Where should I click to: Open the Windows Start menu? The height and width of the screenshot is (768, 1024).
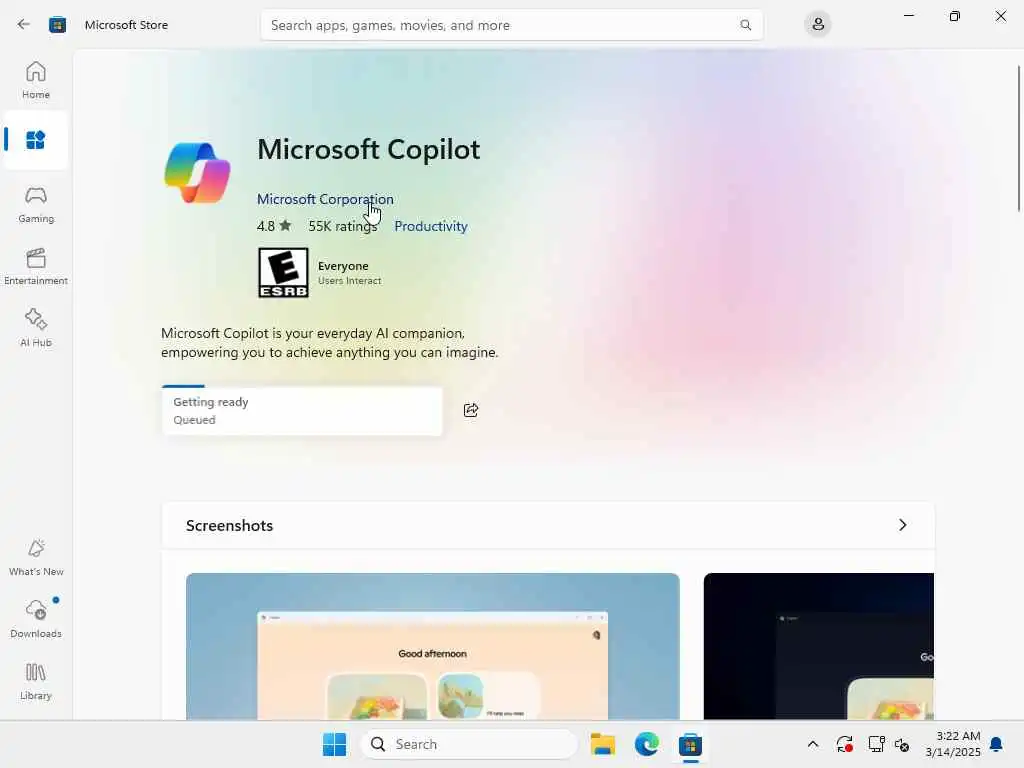tap(334, 744)
